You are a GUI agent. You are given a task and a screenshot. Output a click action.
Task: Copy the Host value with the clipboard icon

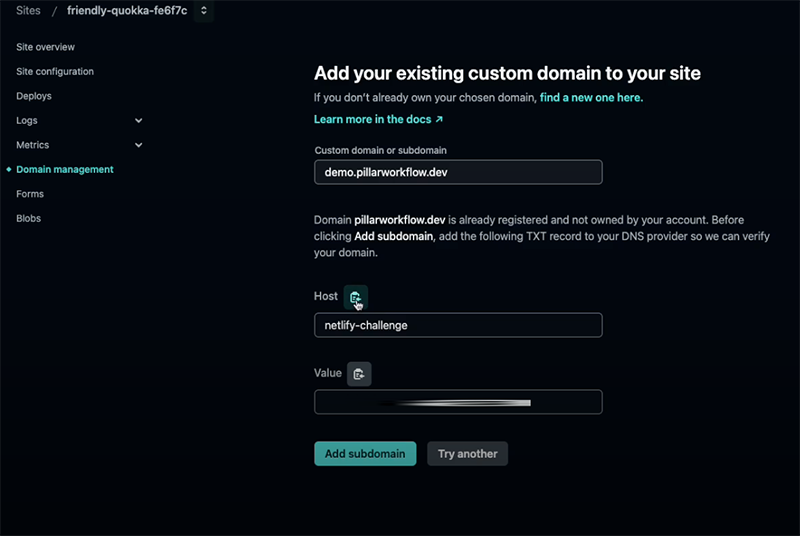356,297
